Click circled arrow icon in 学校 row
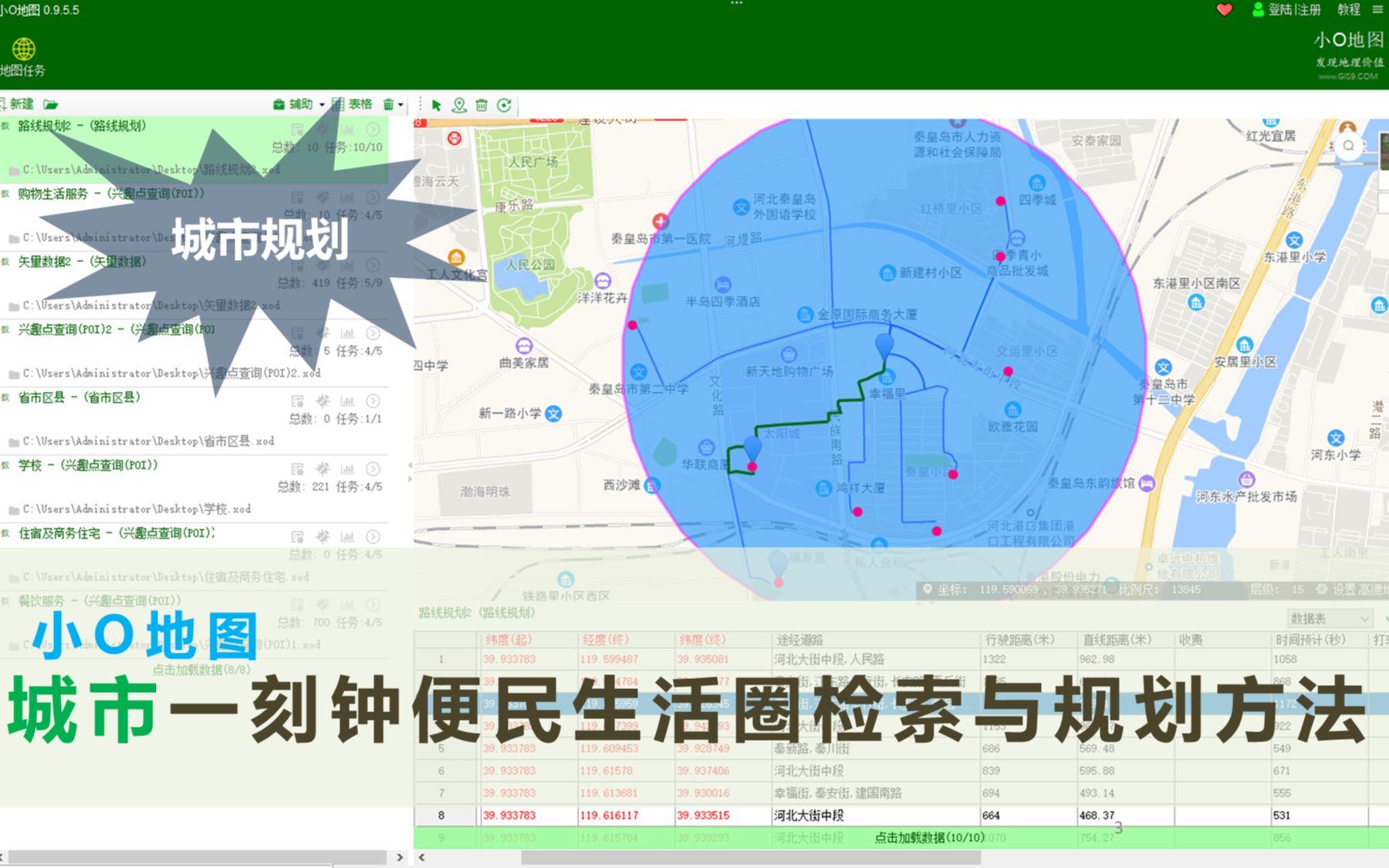This screenshot has height=868, width=1389. point(373,469)
